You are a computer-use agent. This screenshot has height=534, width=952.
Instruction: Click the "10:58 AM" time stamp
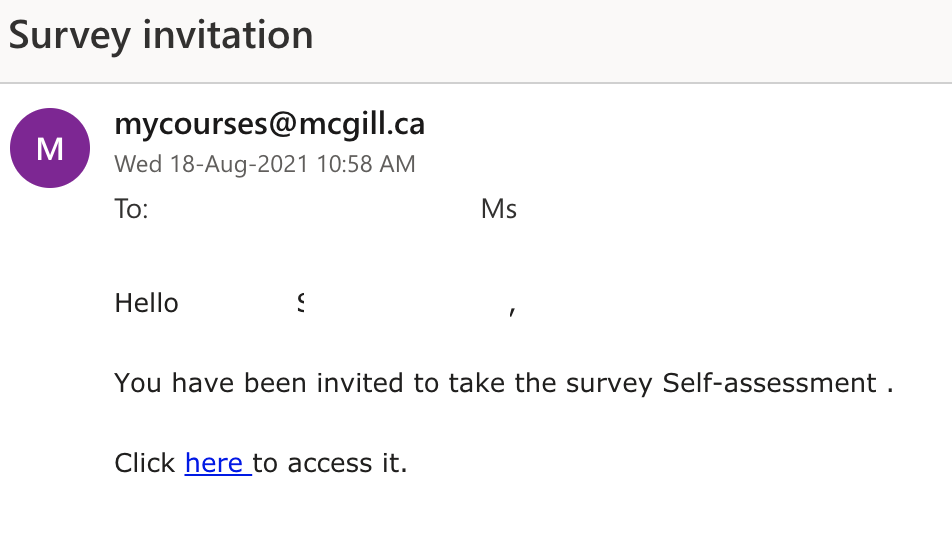(366, 164)
